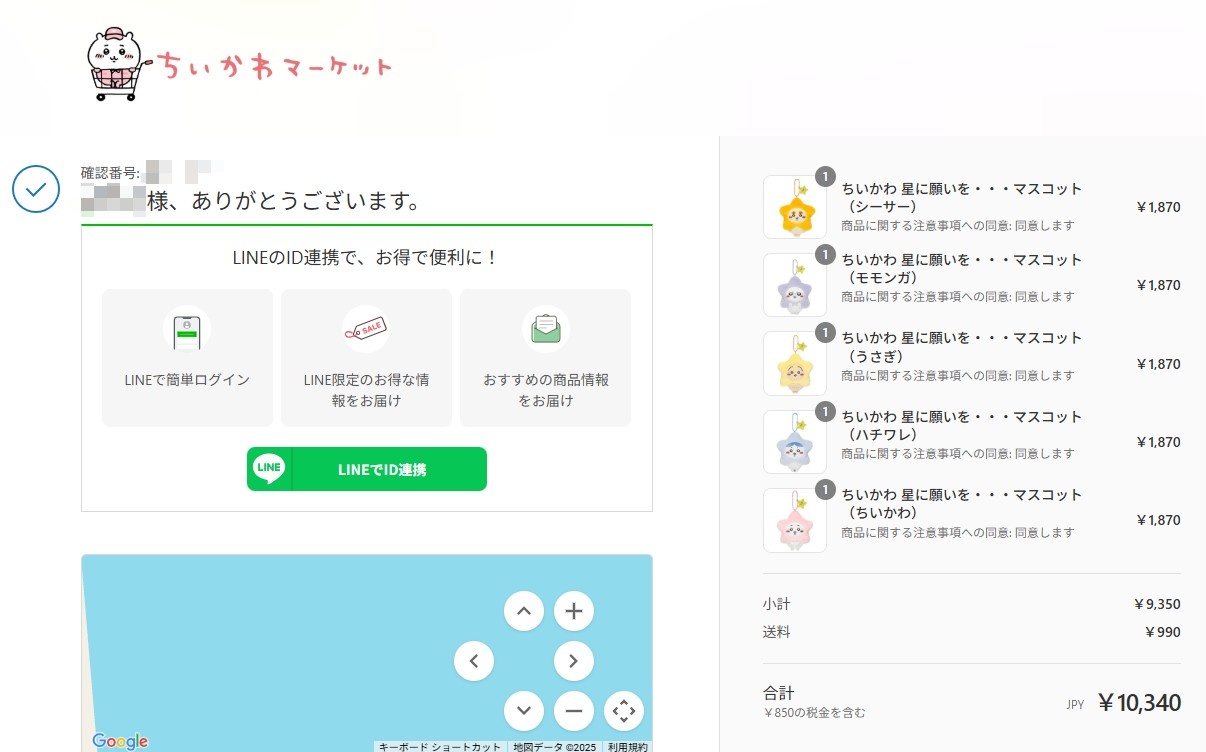Click the シーサー mascot product name
The image size is (1206, 752).
pos(962,197)
